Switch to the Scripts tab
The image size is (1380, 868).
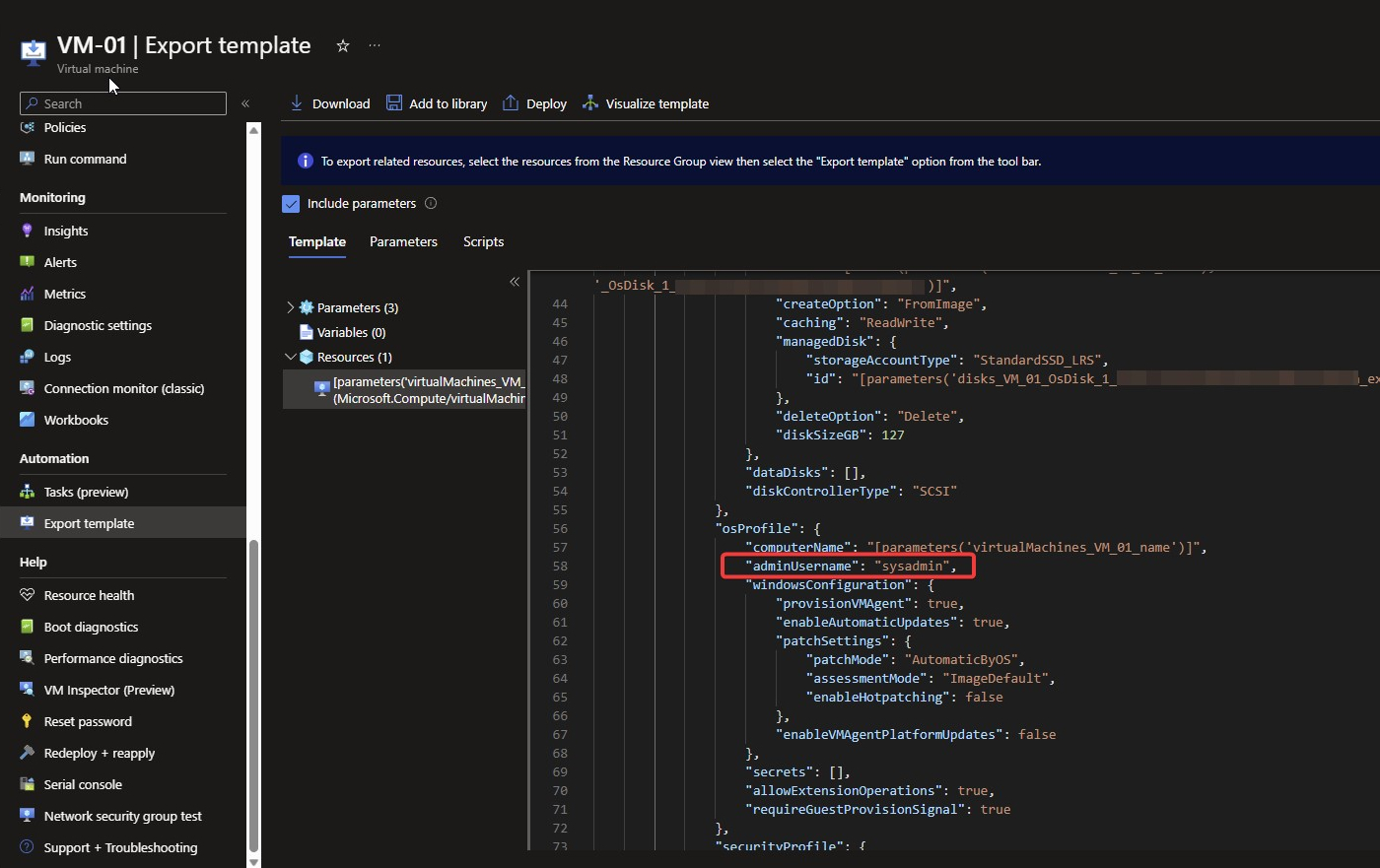pos(483,242)
